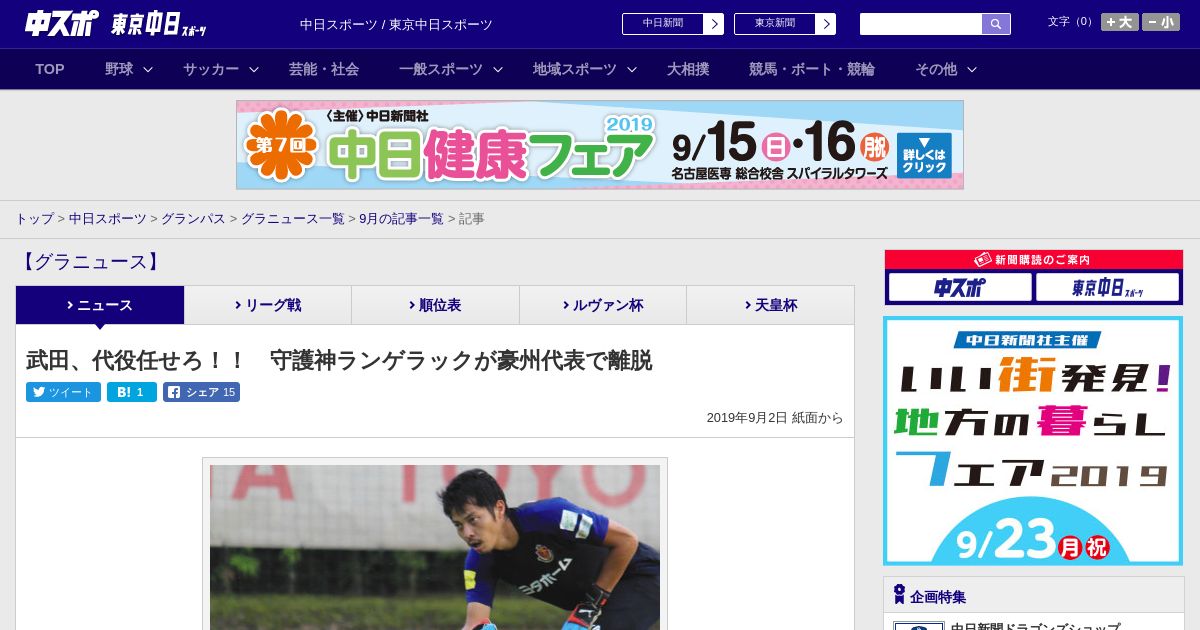Screen dimensions: 1200x630
Task: Expand the その他 dropdown chevron
Action: tap(972, 70)
